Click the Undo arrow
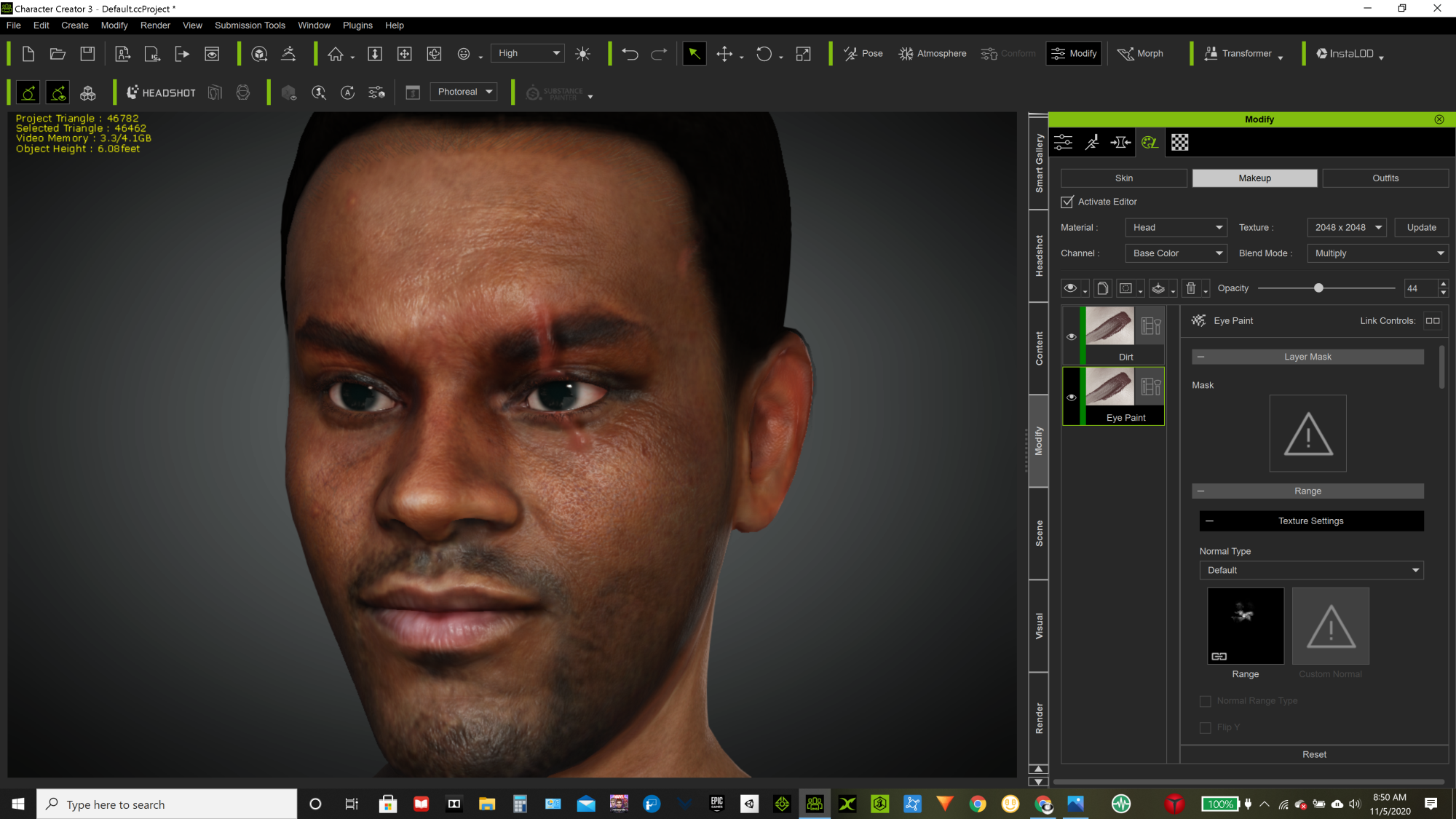Image resolution: width=1456 pixels, height=819 pixels. tap(630, 54)
